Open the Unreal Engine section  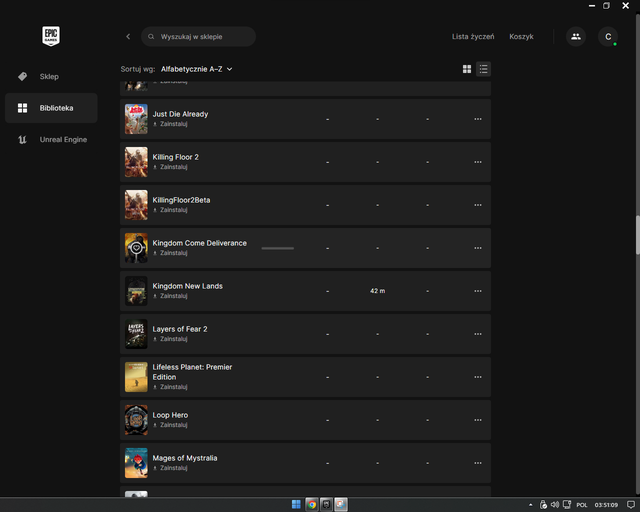coord(51,140)
